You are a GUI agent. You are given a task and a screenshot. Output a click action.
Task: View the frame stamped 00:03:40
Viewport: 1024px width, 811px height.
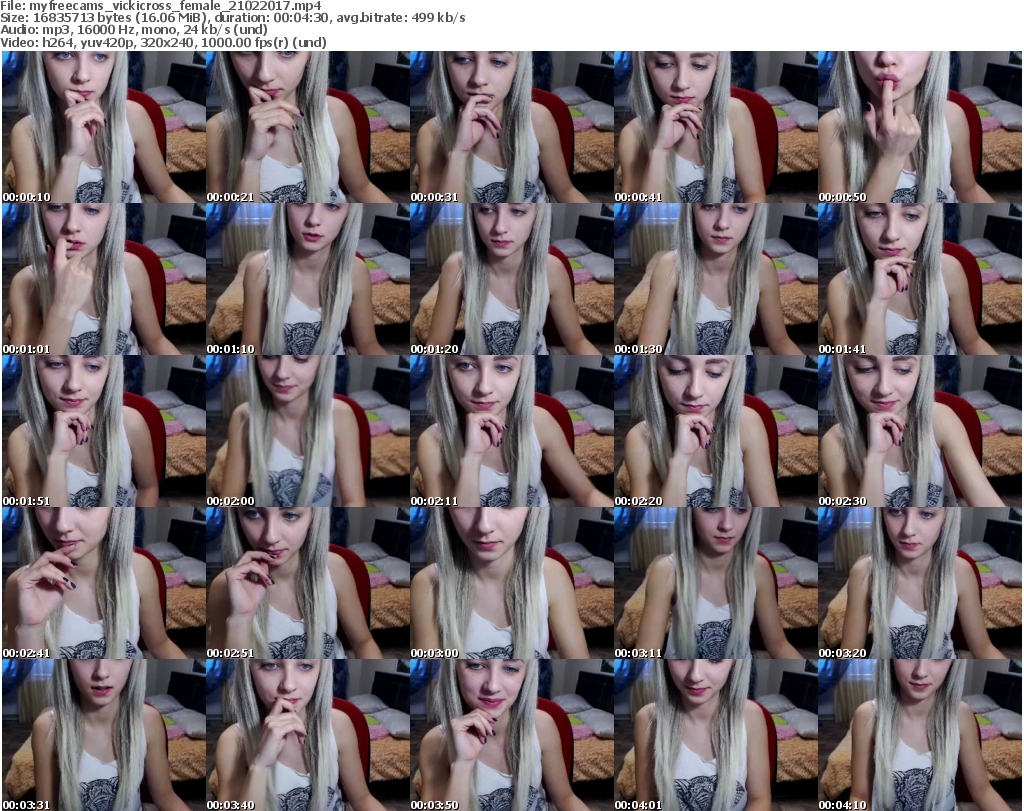click(x=308, y=735)
